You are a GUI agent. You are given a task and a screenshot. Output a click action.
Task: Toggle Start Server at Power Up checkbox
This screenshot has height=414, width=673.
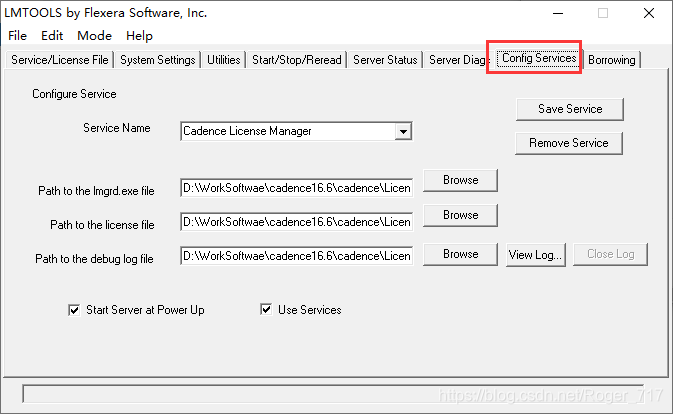73,310
